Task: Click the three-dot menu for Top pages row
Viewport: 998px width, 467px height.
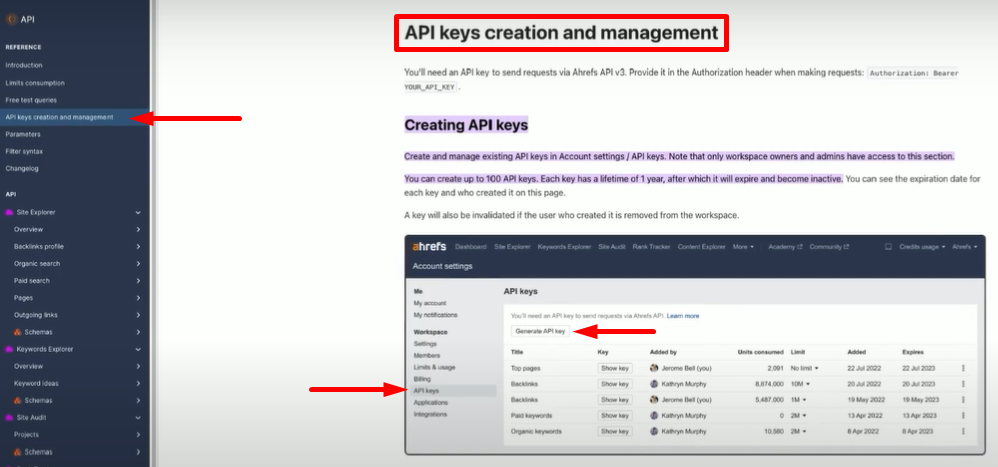Action: (963, 368)
